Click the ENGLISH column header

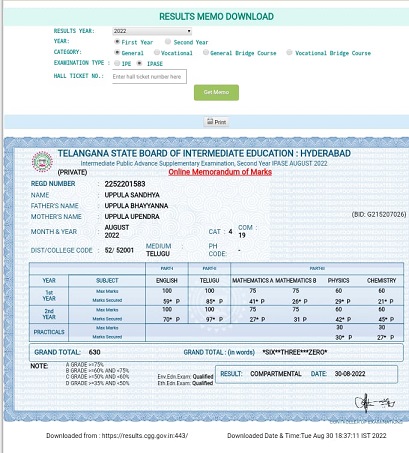pos(167,281)
